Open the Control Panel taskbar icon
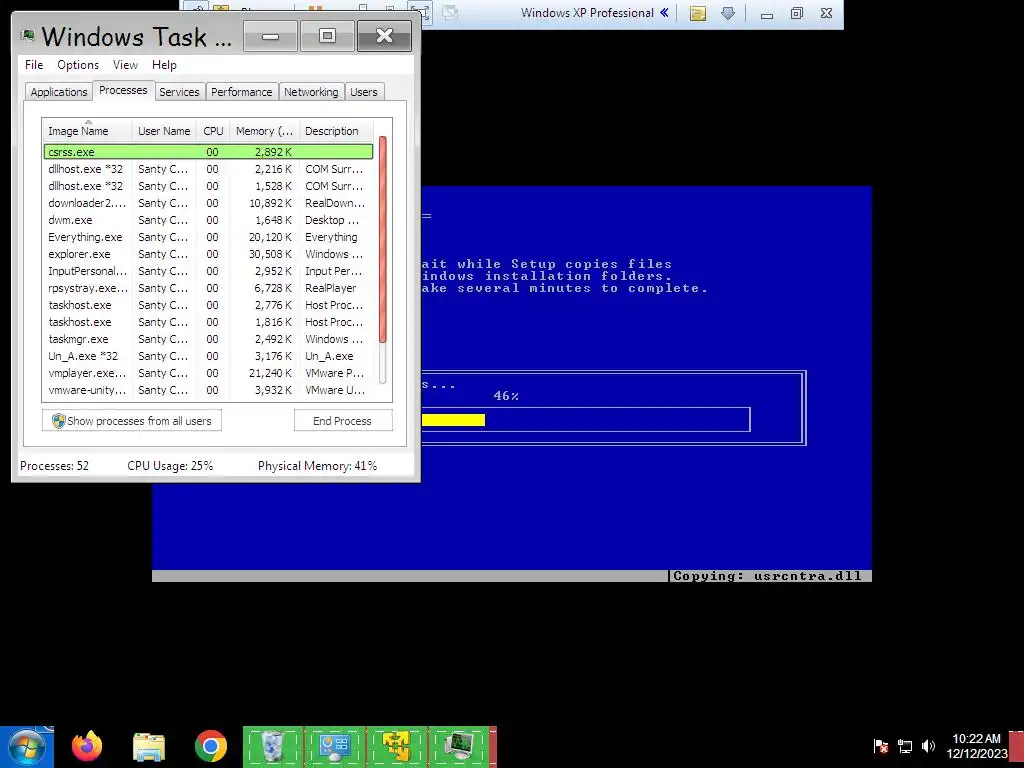The width and height of the screenshot is (1024, 768). coord(334,746)
